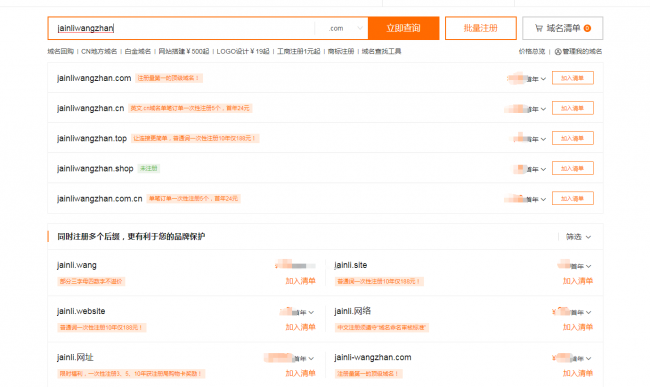Click 加入清单 for jainli.网址
The height and width of the screenshot is (387, 650).
(301, 373)
